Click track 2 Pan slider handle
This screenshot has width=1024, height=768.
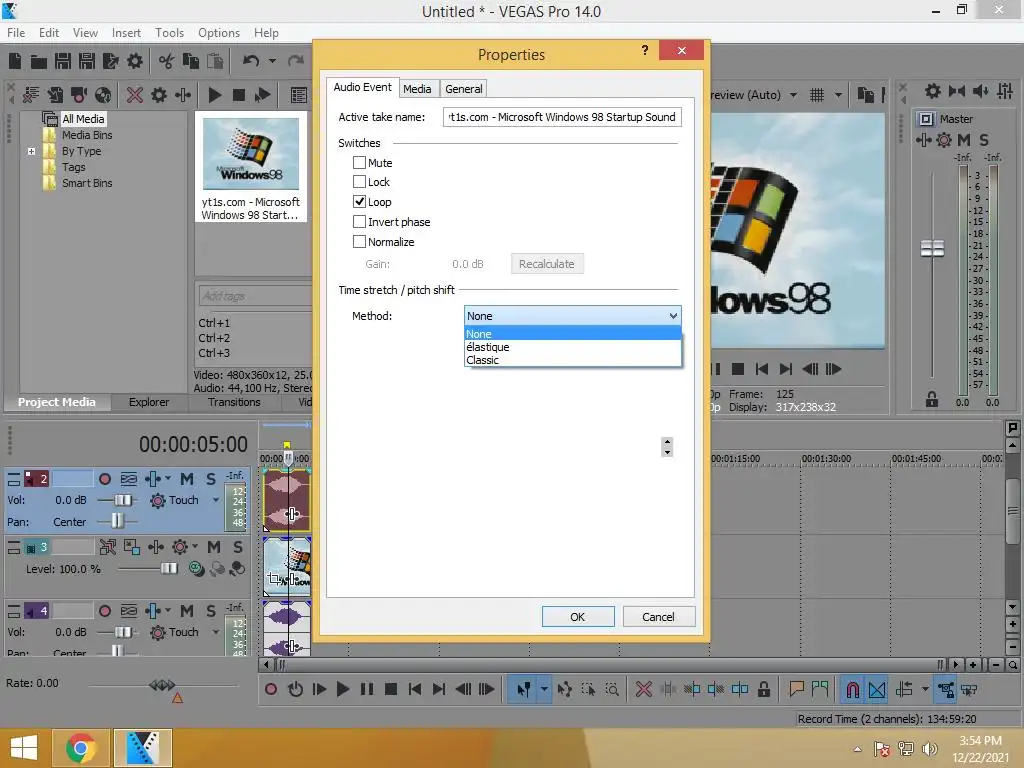117,521
